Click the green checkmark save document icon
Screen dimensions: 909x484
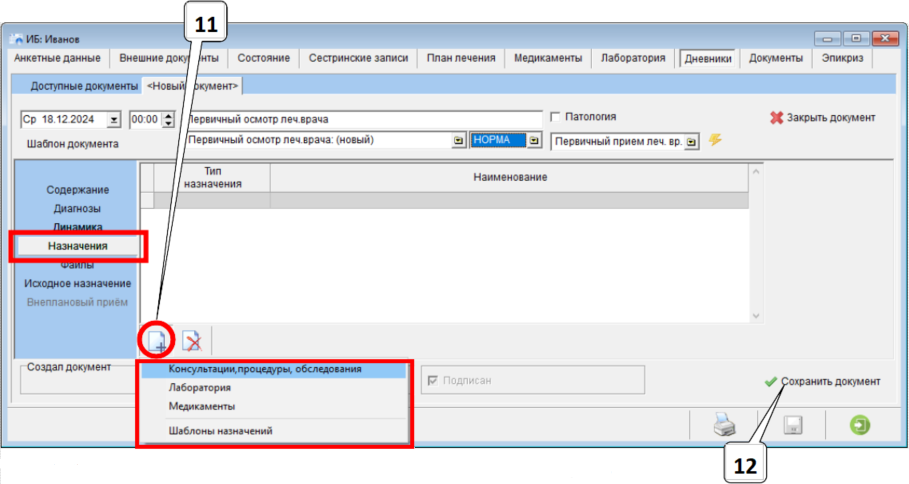pyautogui.click(x=770, y=381)
